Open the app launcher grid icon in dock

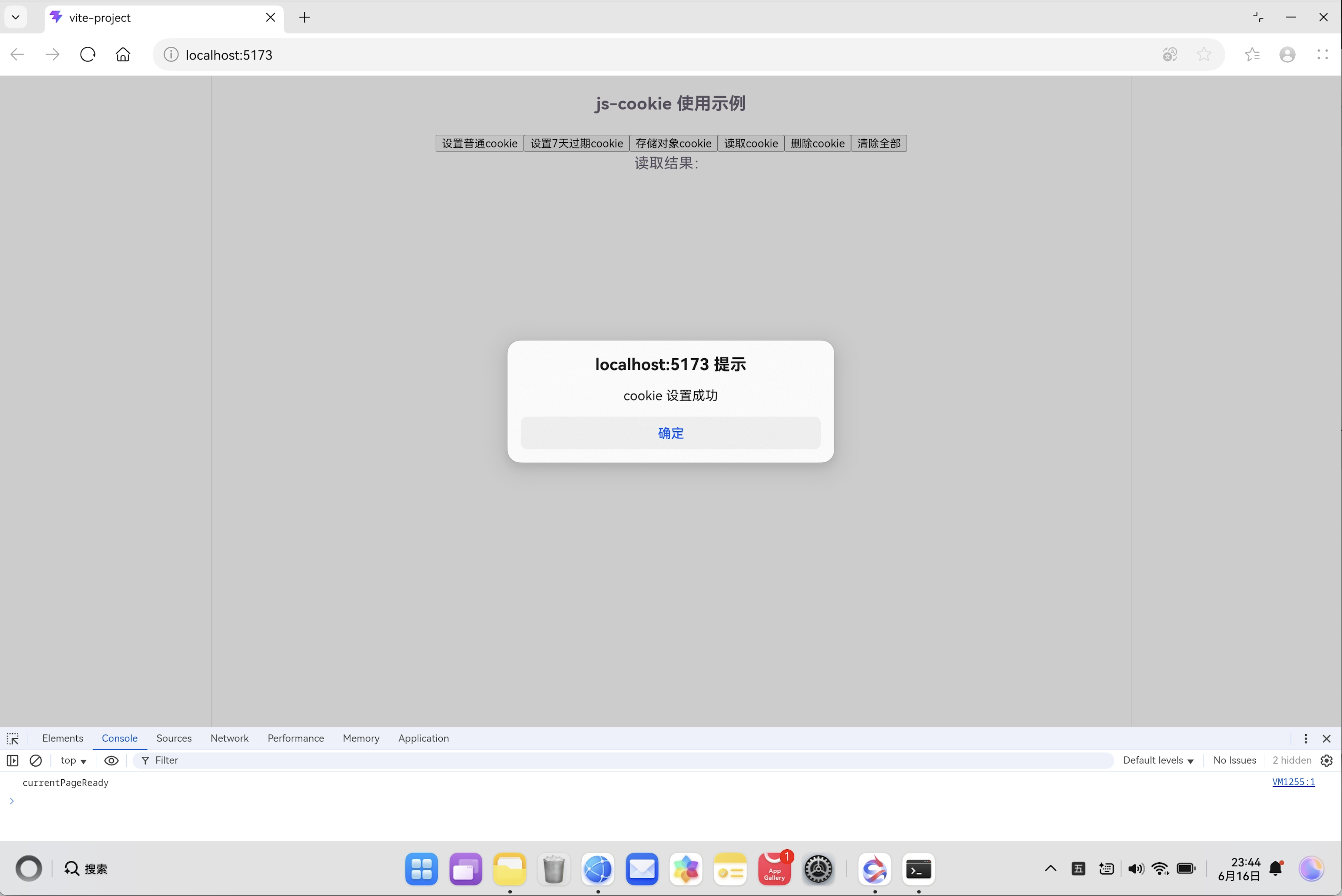[x=421, y=869]
